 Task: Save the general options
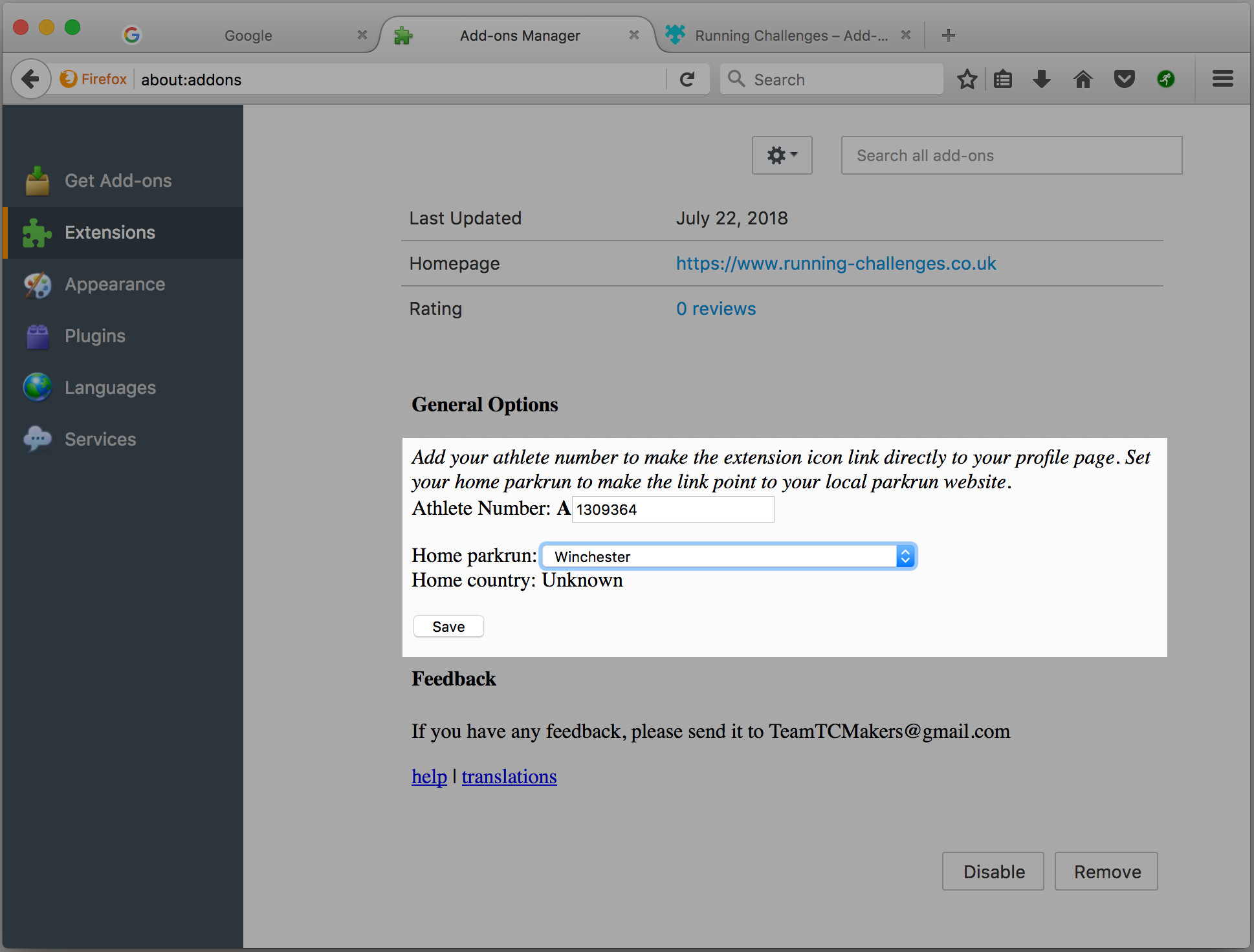pyautogui.click(x=448, y=627)
